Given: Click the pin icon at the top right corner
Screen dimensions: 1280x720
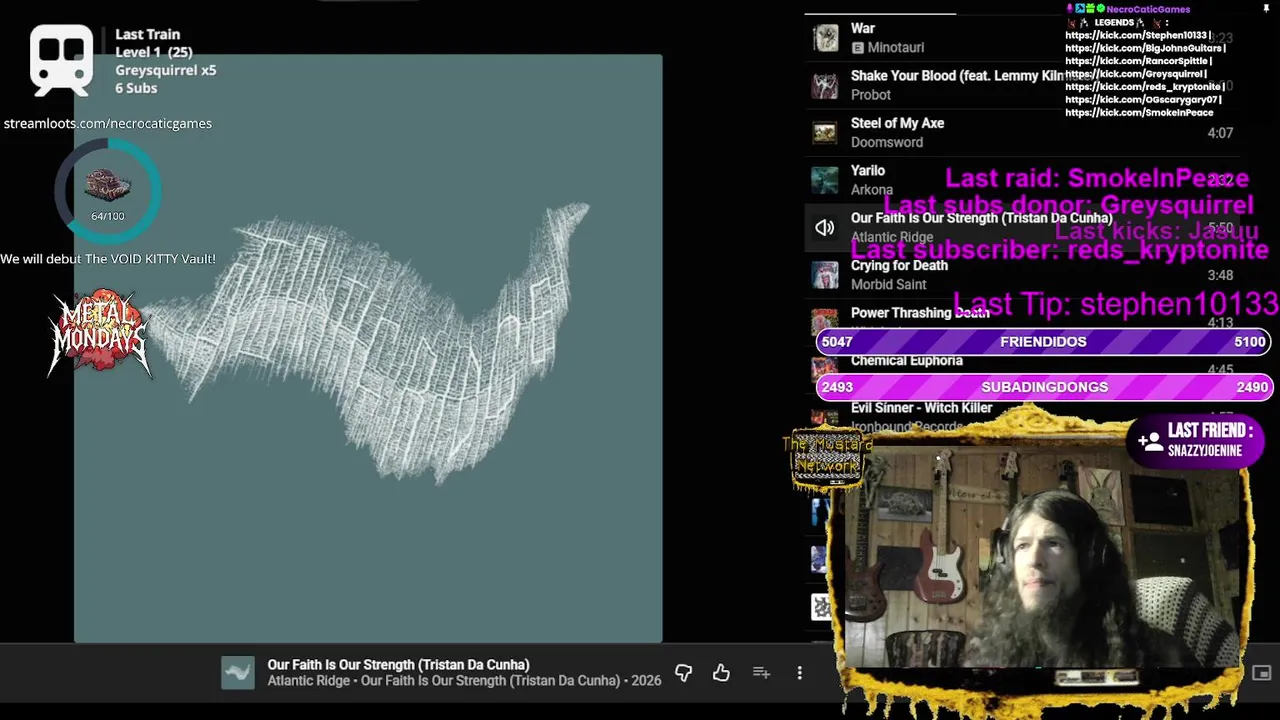Looking at the screenshot, I should click(x=1266, y=9).
